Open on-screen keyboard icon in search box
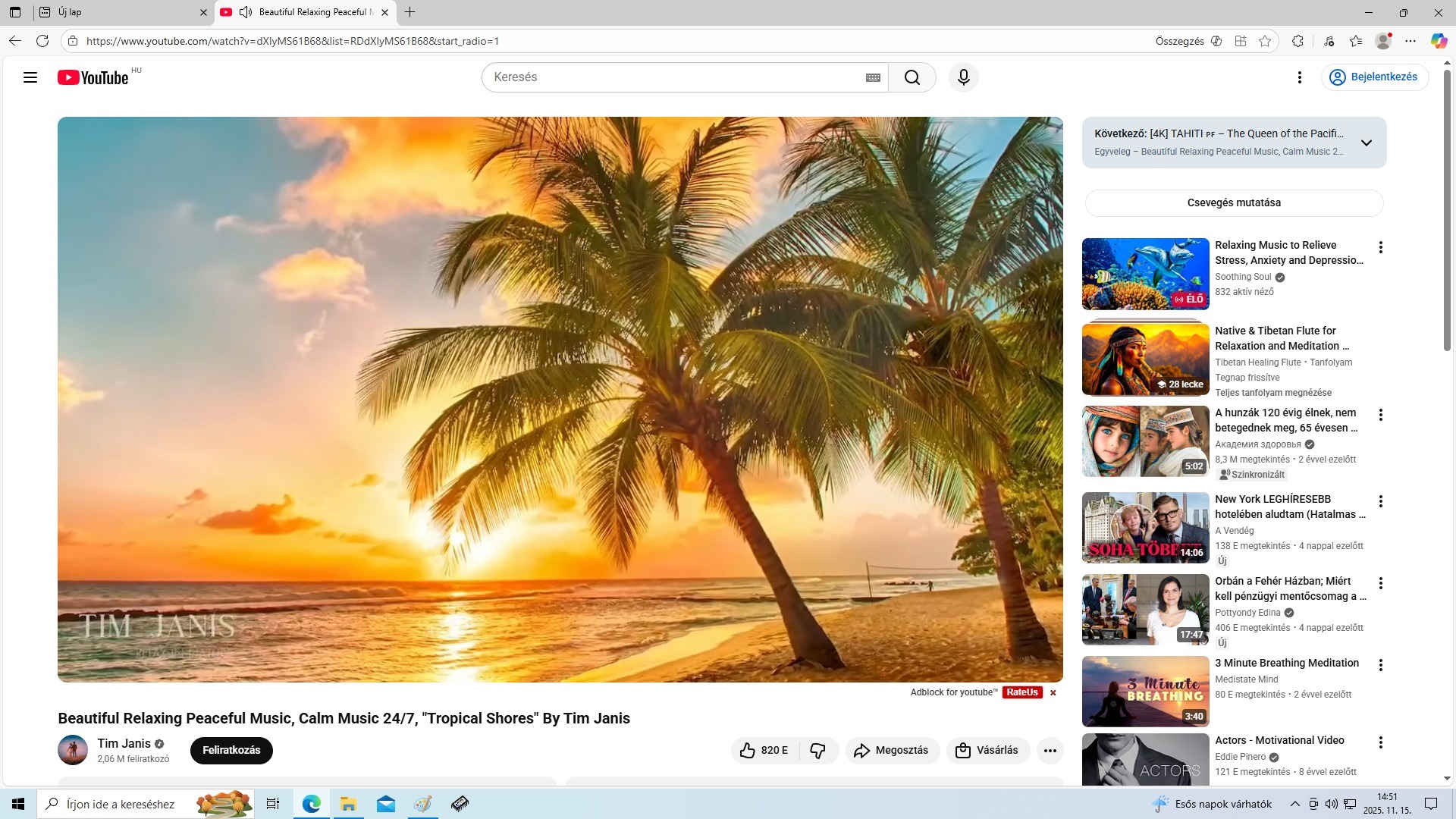 [x=873, y=77]
